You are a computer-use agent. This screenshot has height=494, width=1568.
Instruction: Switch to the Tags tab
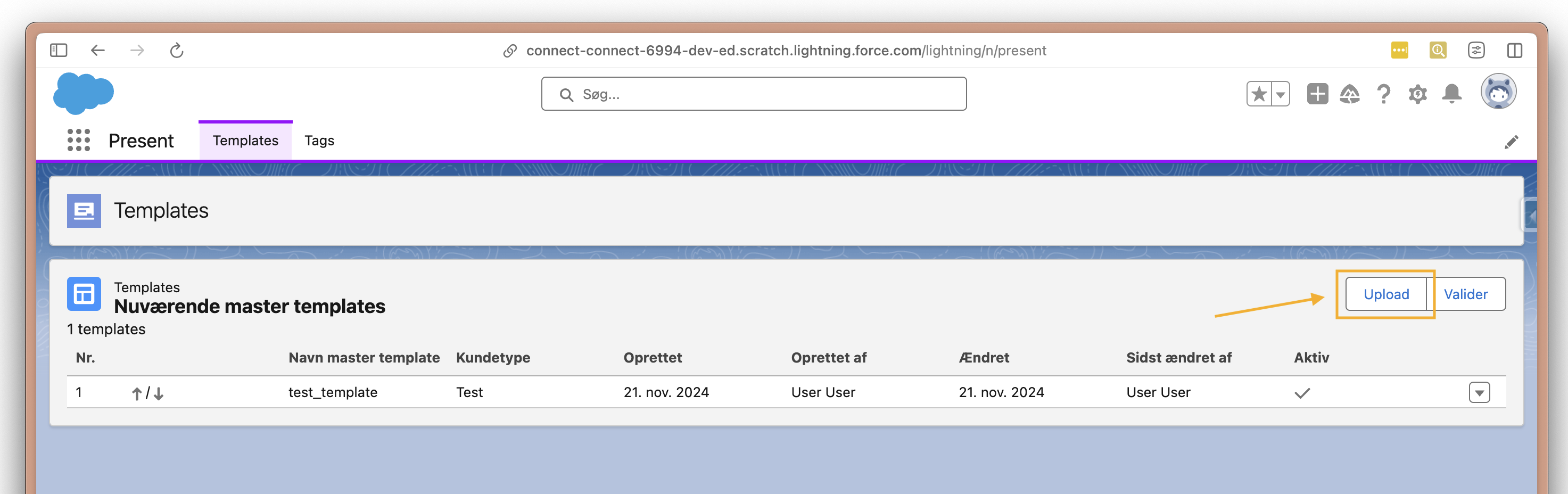[319, 140]
